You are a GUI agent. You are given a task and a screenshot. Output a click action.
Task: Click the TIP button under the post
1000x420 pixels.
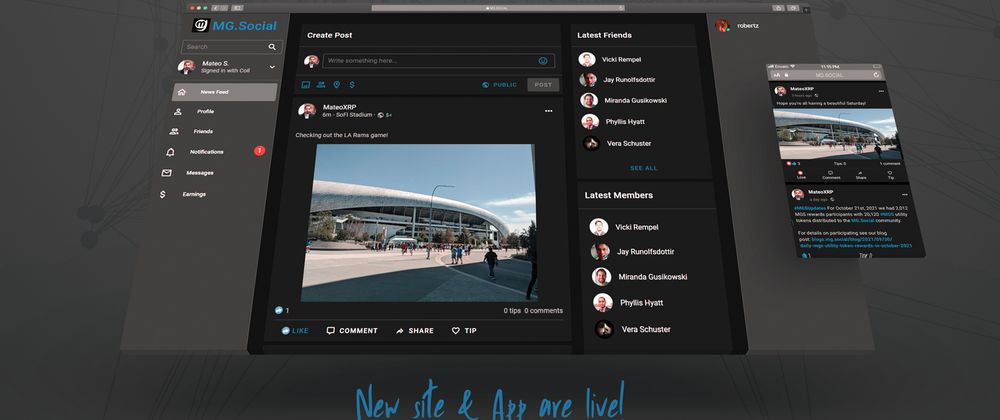(464, 331)
